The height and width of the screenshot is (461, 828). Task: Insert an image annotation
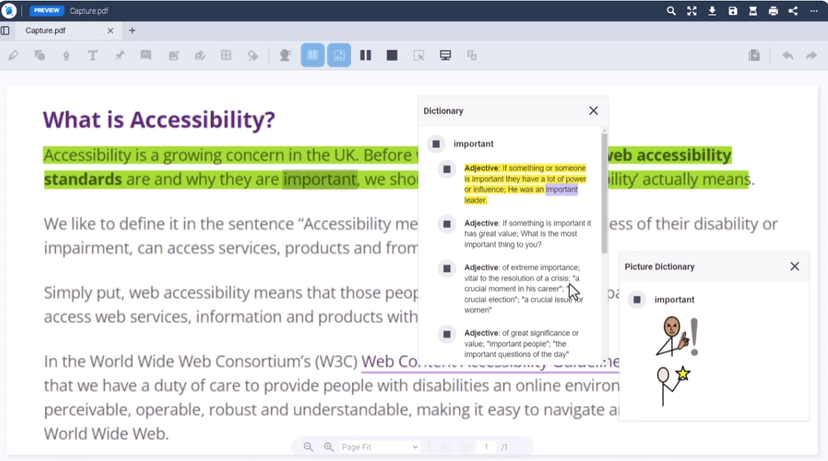tap(174, 55)
